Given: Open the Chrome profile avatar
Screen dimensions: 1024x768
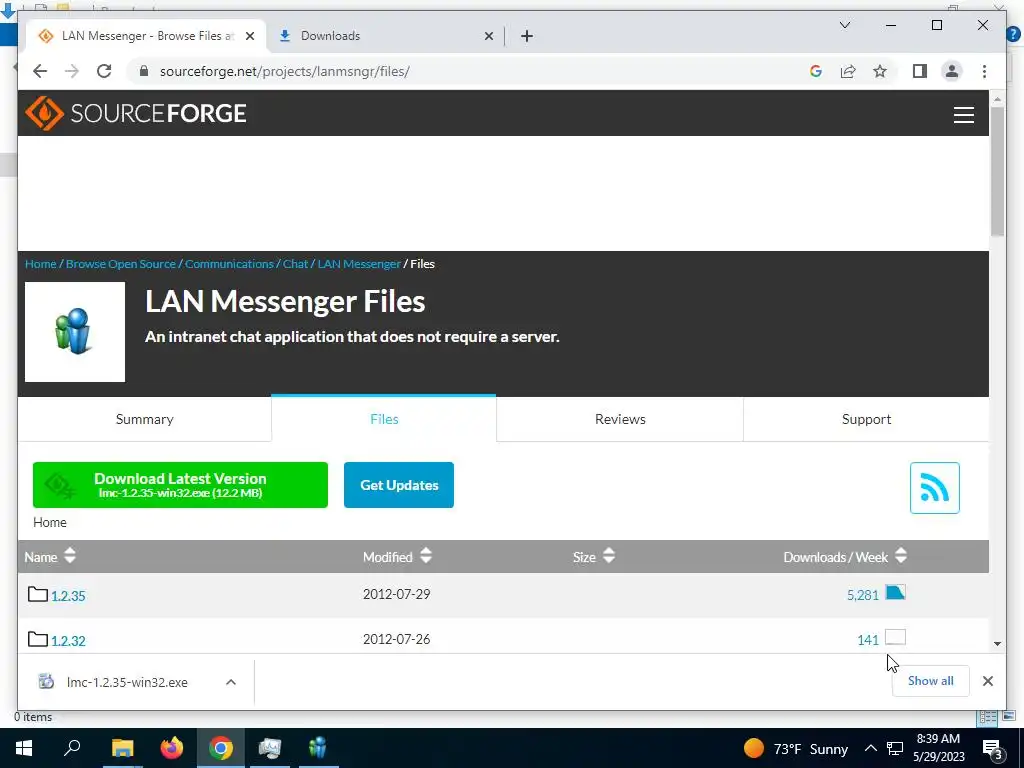Looking at the screenshot, I should pyautogui.click(x=952, y=71).
